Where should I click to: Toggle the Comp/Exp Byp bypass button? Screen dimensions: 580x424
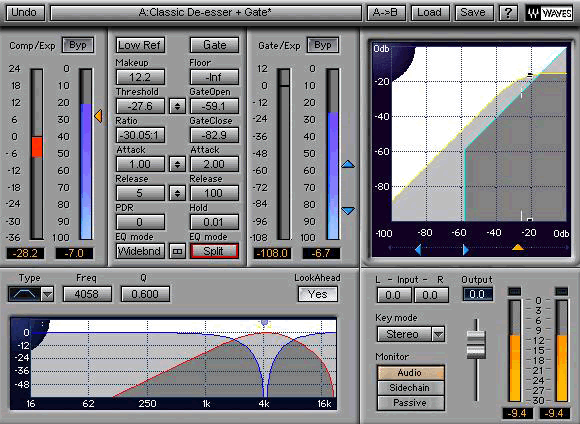pos(78,45)
